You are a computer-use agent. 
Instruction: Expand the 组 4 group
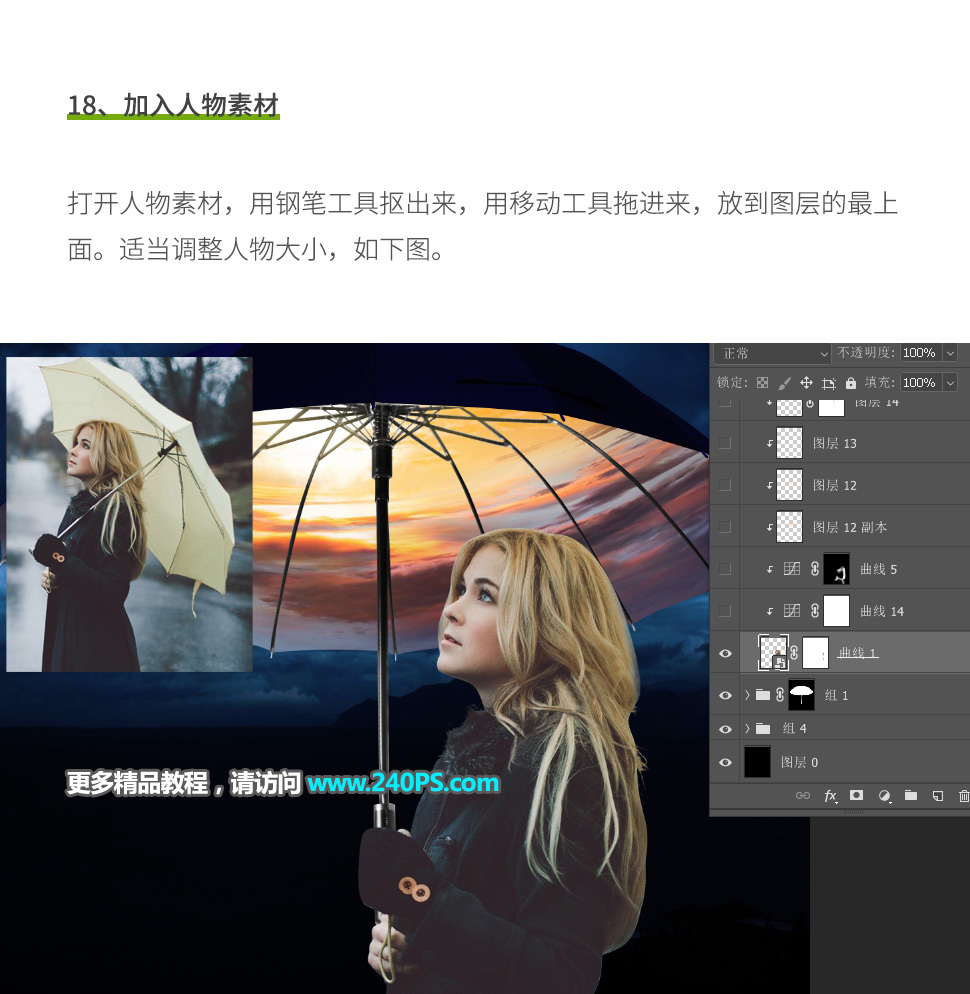point(746,728)
